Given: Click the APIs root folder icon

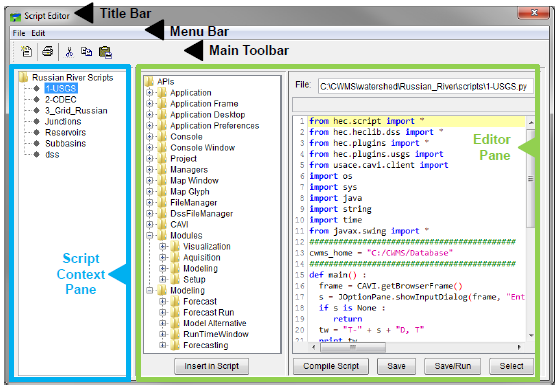Looking at the screenshot, I should click(149, 82).
